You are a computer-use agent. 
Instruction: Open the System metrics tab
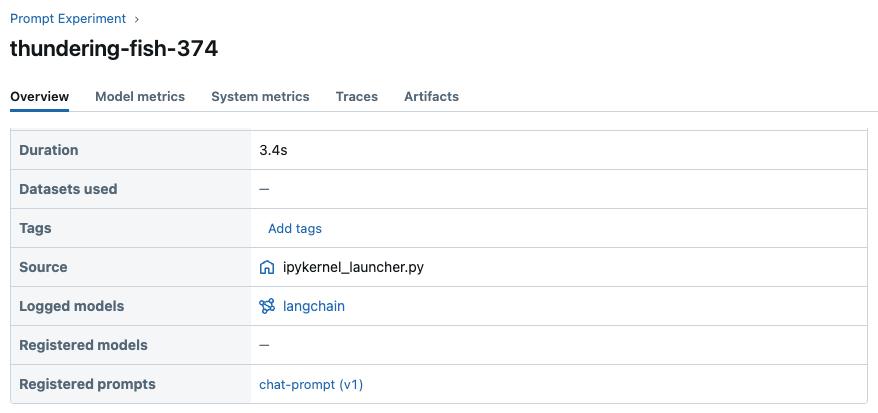point(260,97)
